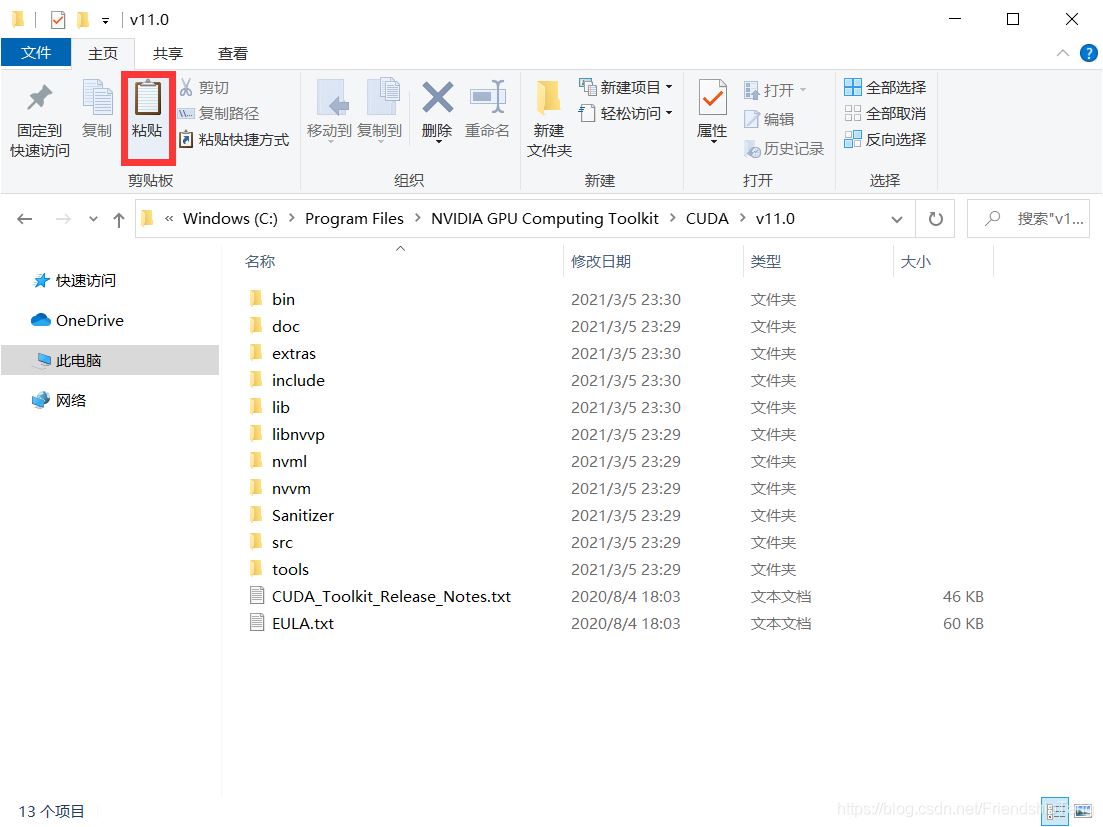Image resolution: width=1103 pixels, height=827 pixels.
Task: Click the Pin to Quick Access icon
Action: tap(40, 100)
